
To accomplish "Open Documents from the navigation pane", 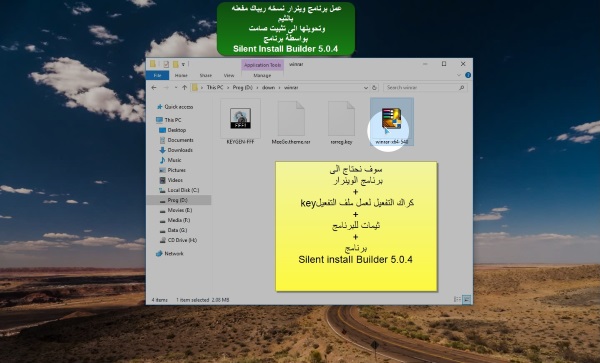I will coord(176,140).
